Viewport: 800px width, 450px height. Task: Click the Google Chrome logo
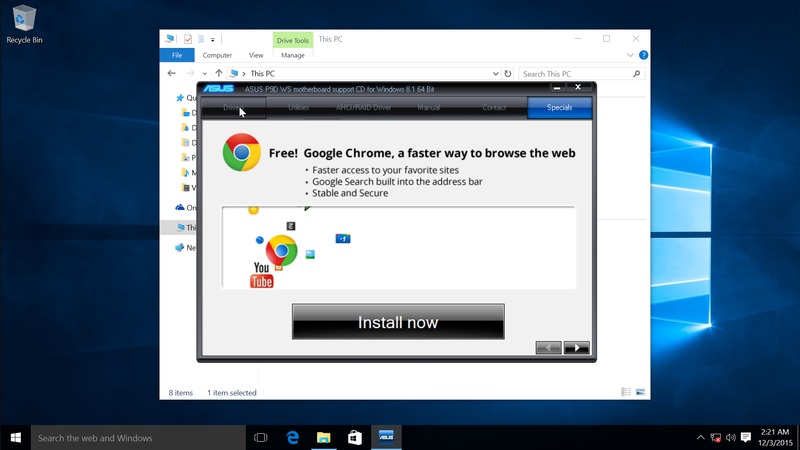point(242,152)
